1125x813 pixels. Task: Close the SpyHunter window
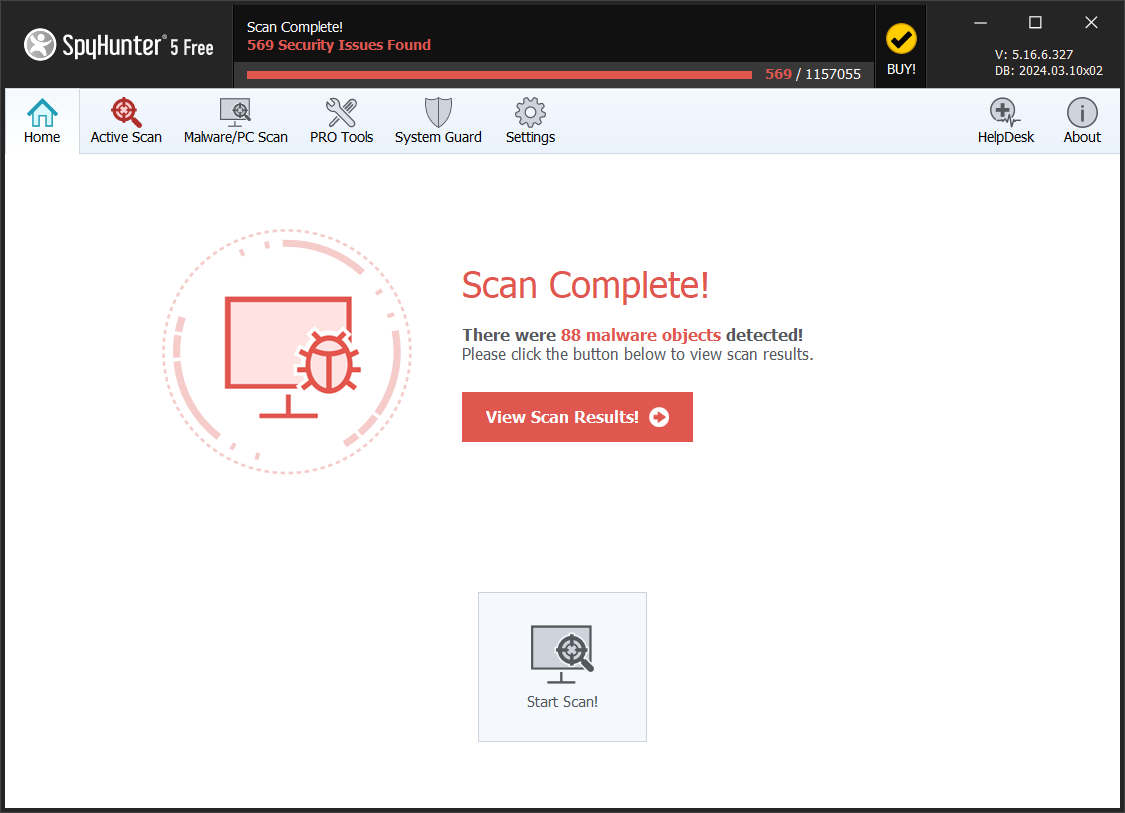point(1091,22)
